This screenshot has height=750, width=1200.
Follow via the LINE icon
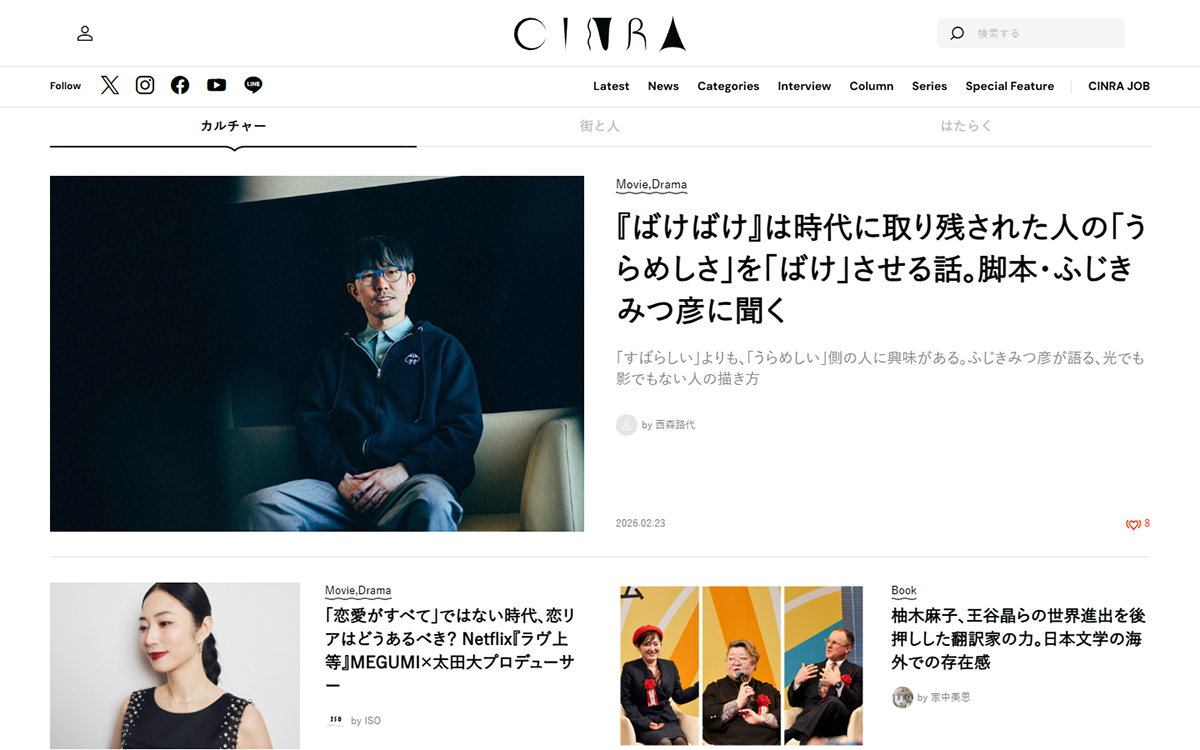point(253,85)
